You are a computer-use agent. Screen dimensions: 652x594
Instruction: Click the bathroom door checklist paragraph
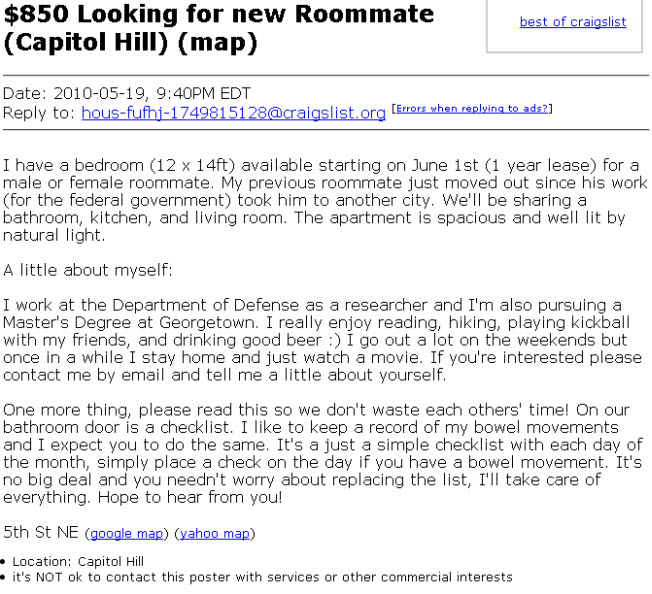(323, 454)
